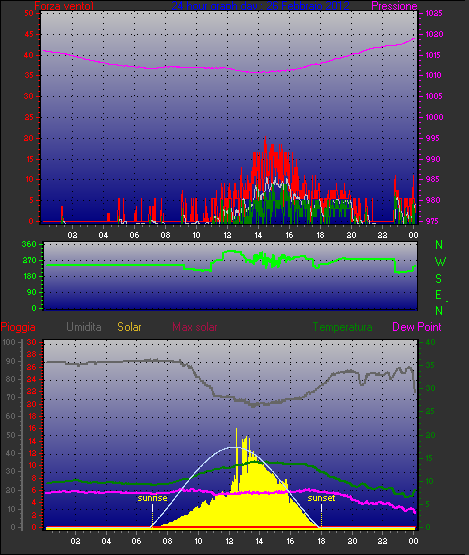
Task: Click the Dew Point legend label
Action: coord(417,327)
